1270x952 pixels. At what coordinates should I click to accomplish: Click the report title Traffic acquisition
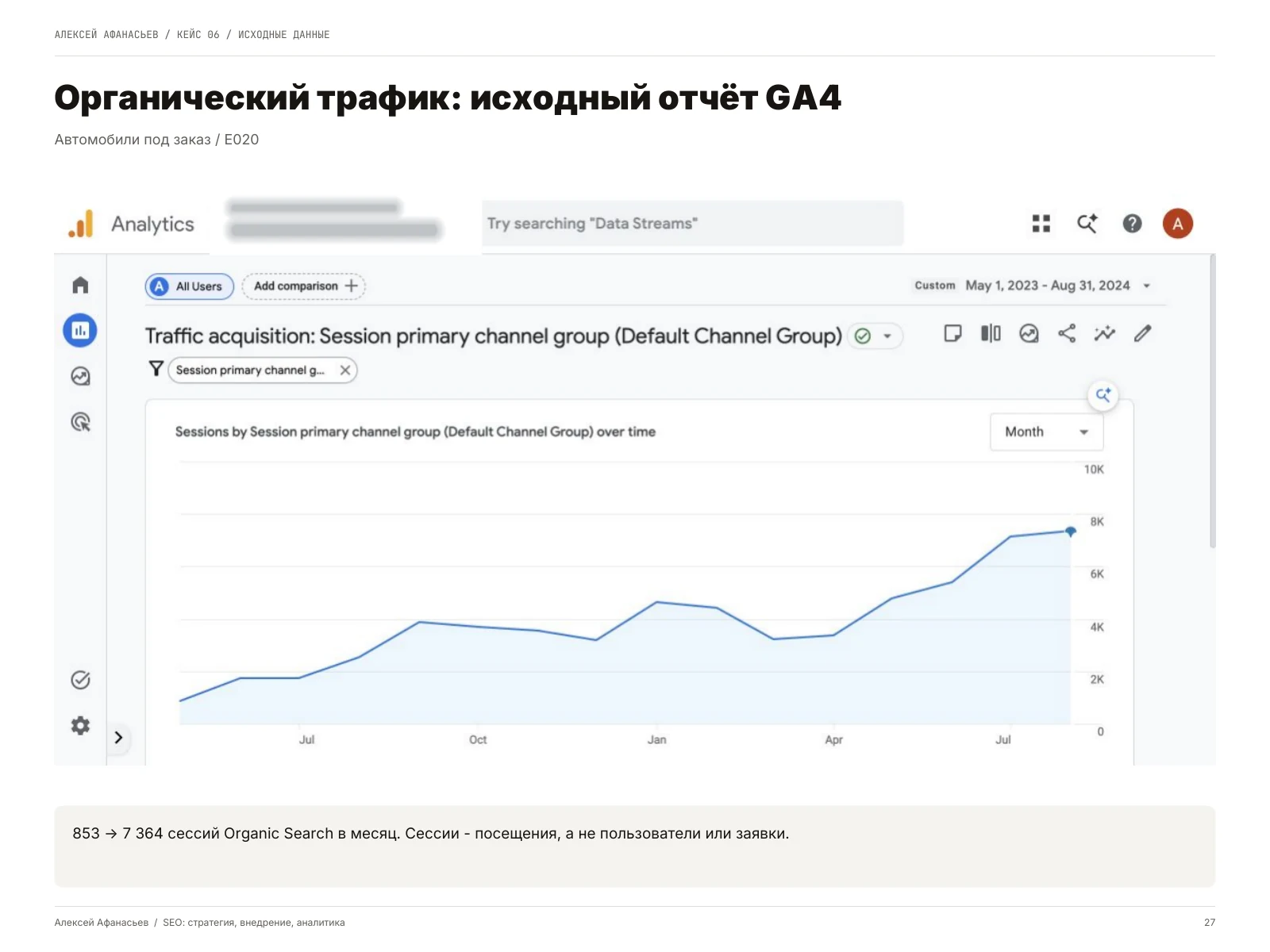tap(493, 336)
